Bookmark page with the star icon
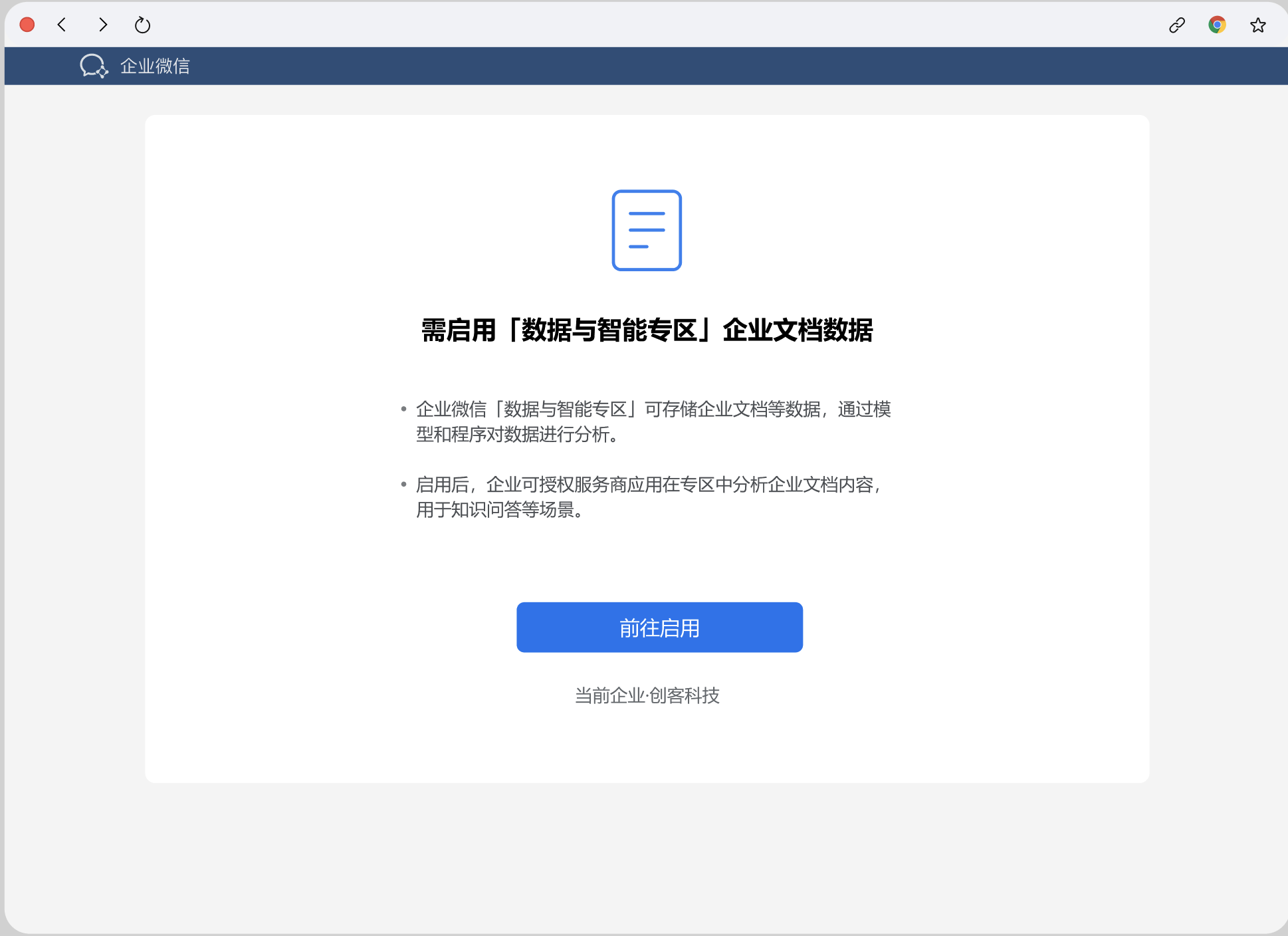 tap(1257, 25)
